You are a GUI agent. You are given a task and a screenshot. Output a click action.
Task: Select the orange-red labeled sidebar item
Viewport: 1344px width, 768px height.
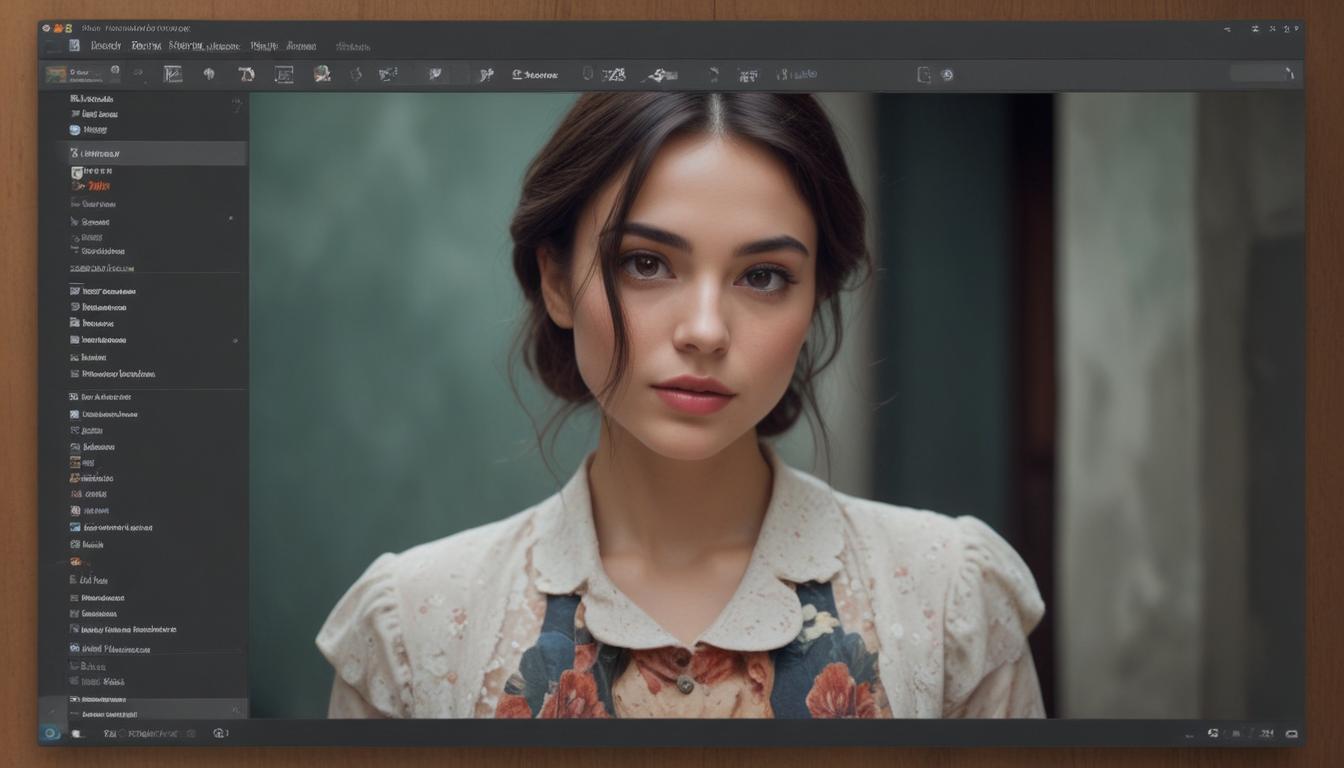click(97, 186)
